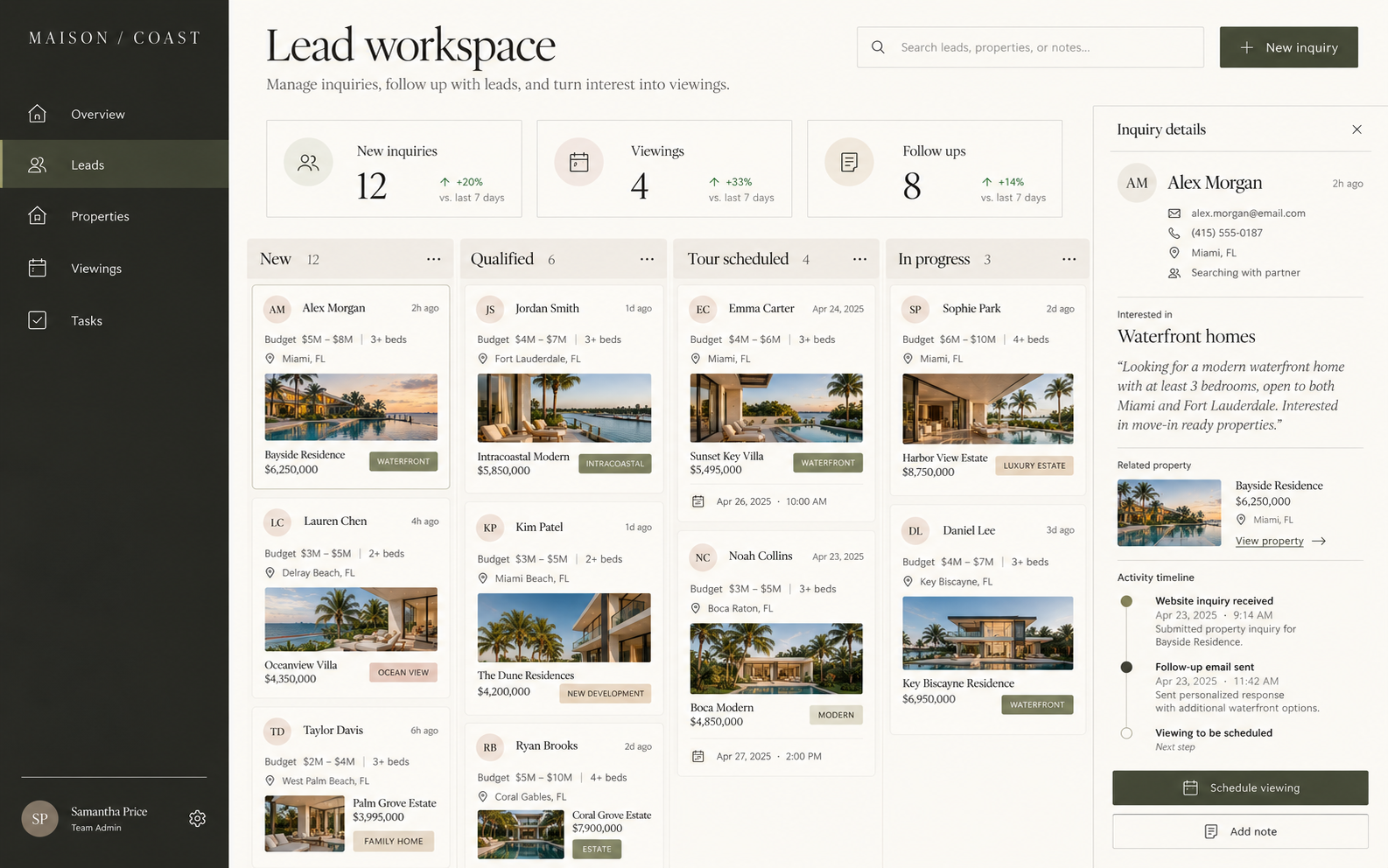Go to Properties in the sidebar
Image resolution: width=1388 pixels, height=868 pixels.
pos(115,216)
